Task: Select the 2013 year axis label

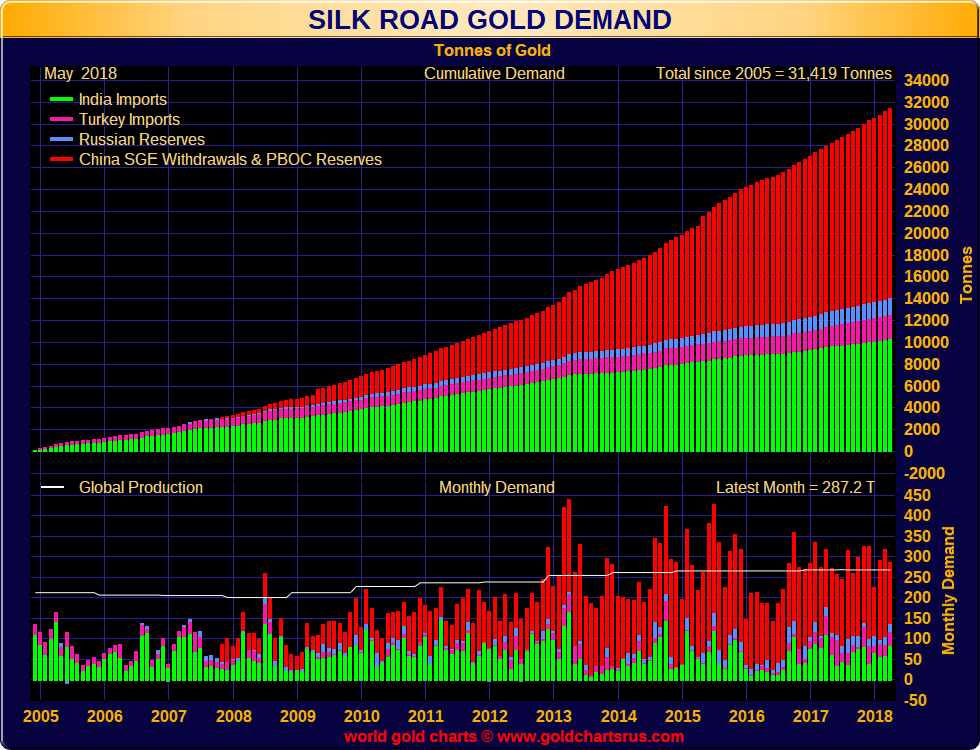Action: point(555,716)
